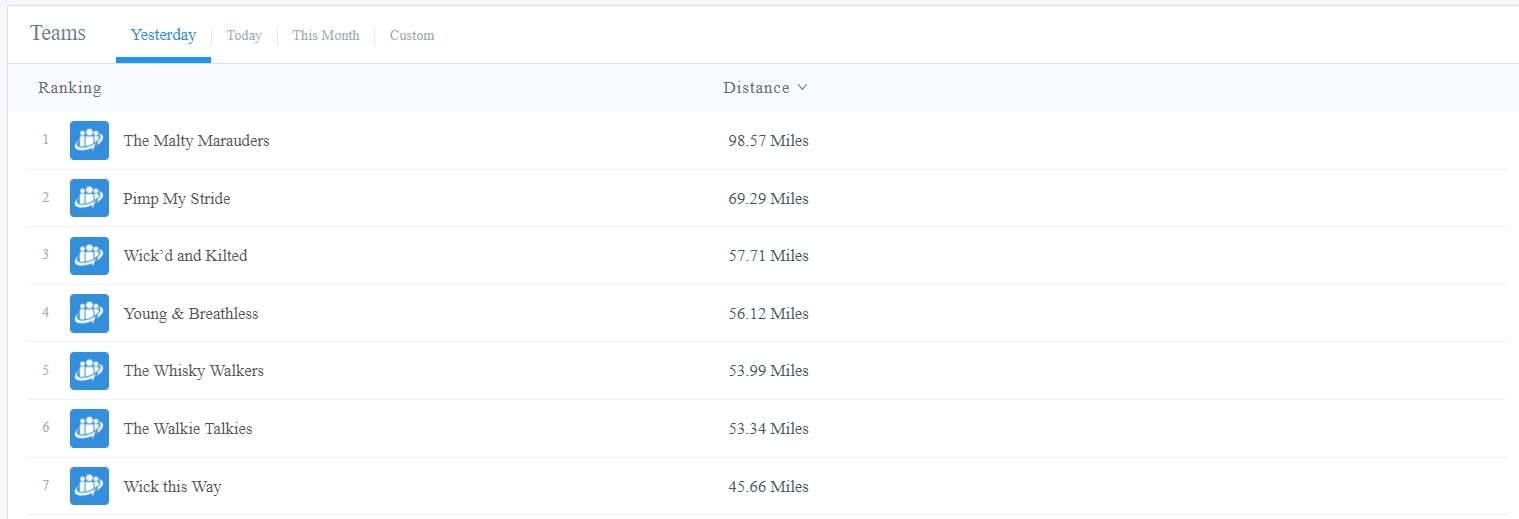Image resolution: width=1519 pixels, height=519 pixels.
Task: Select the Custom date range tab
Action: (x=412, y=36)
